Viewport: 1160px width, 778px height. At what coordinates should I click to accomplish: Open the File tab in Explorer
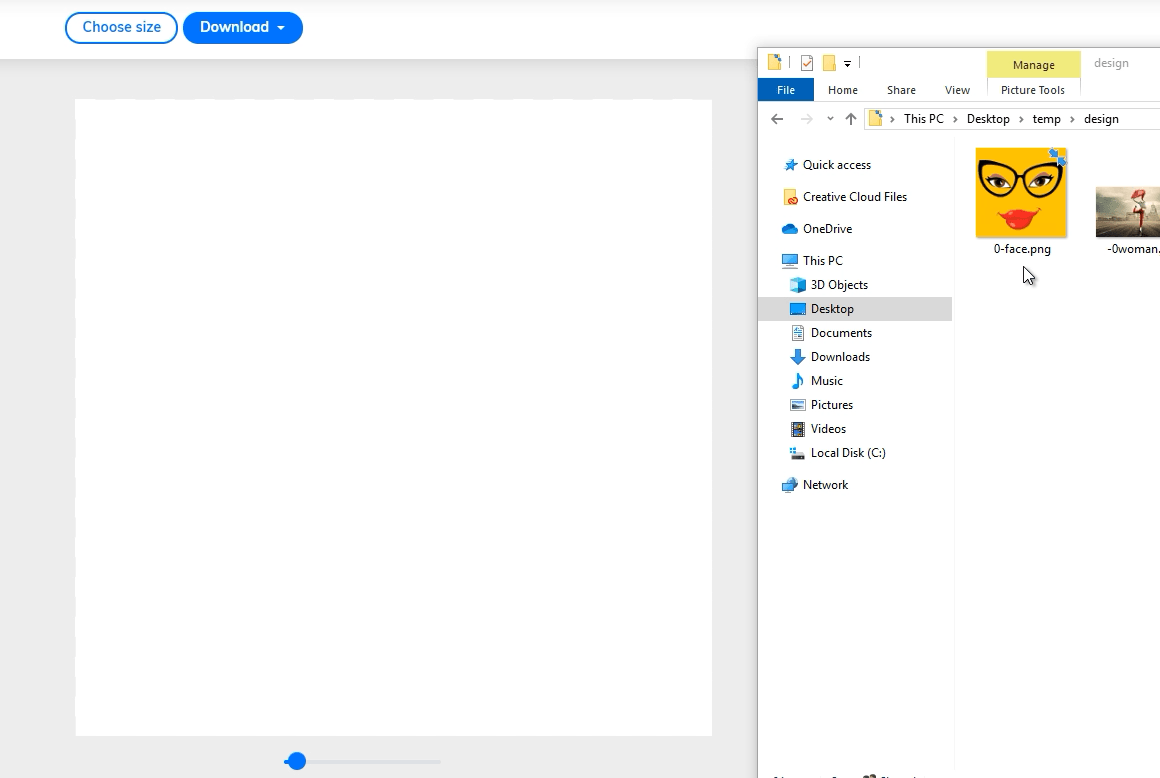(x=786, y=89)
